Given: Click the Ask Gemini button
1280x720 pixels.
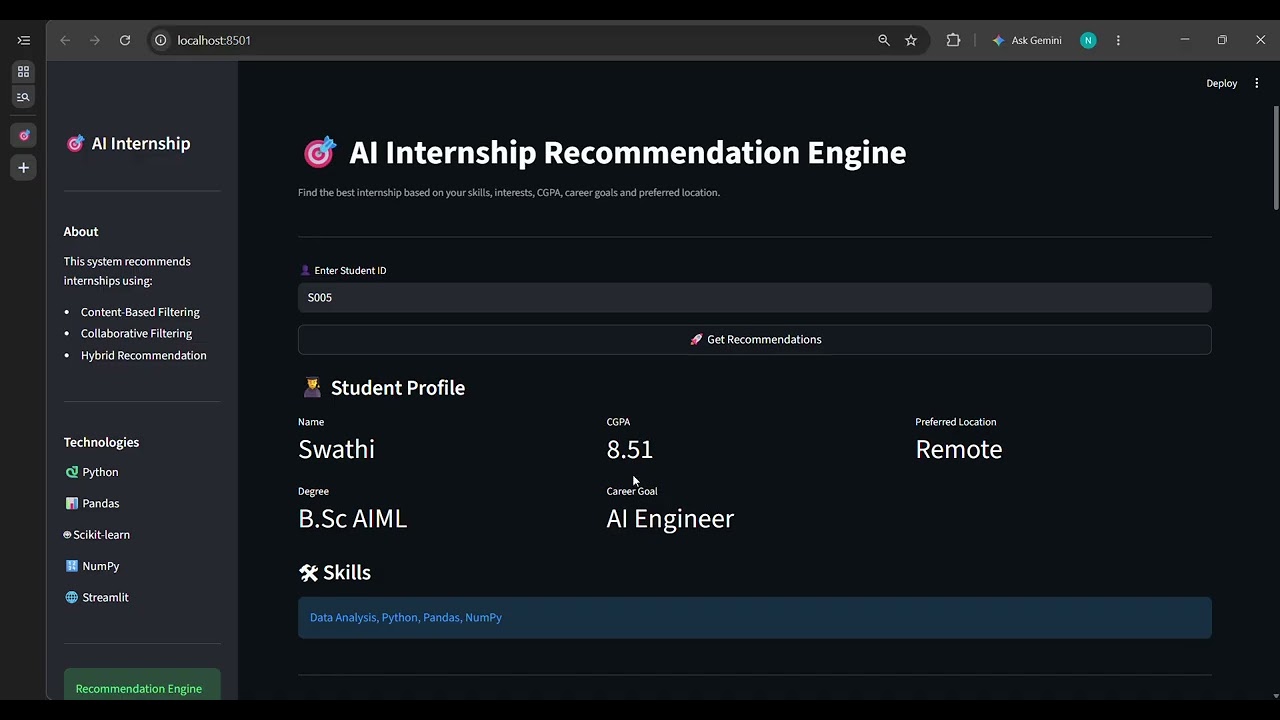Looking at the screenshot, I should [x=1027, y=40].
